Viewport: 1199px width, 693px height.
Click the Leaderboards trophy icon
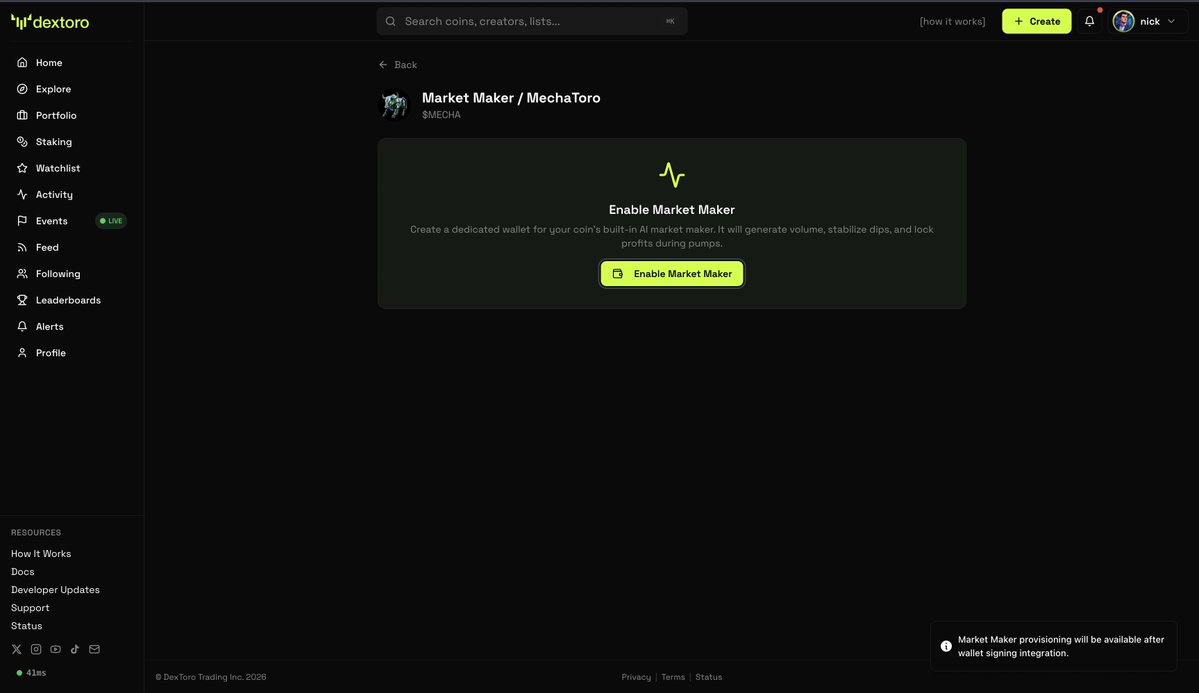coord(22,300)
